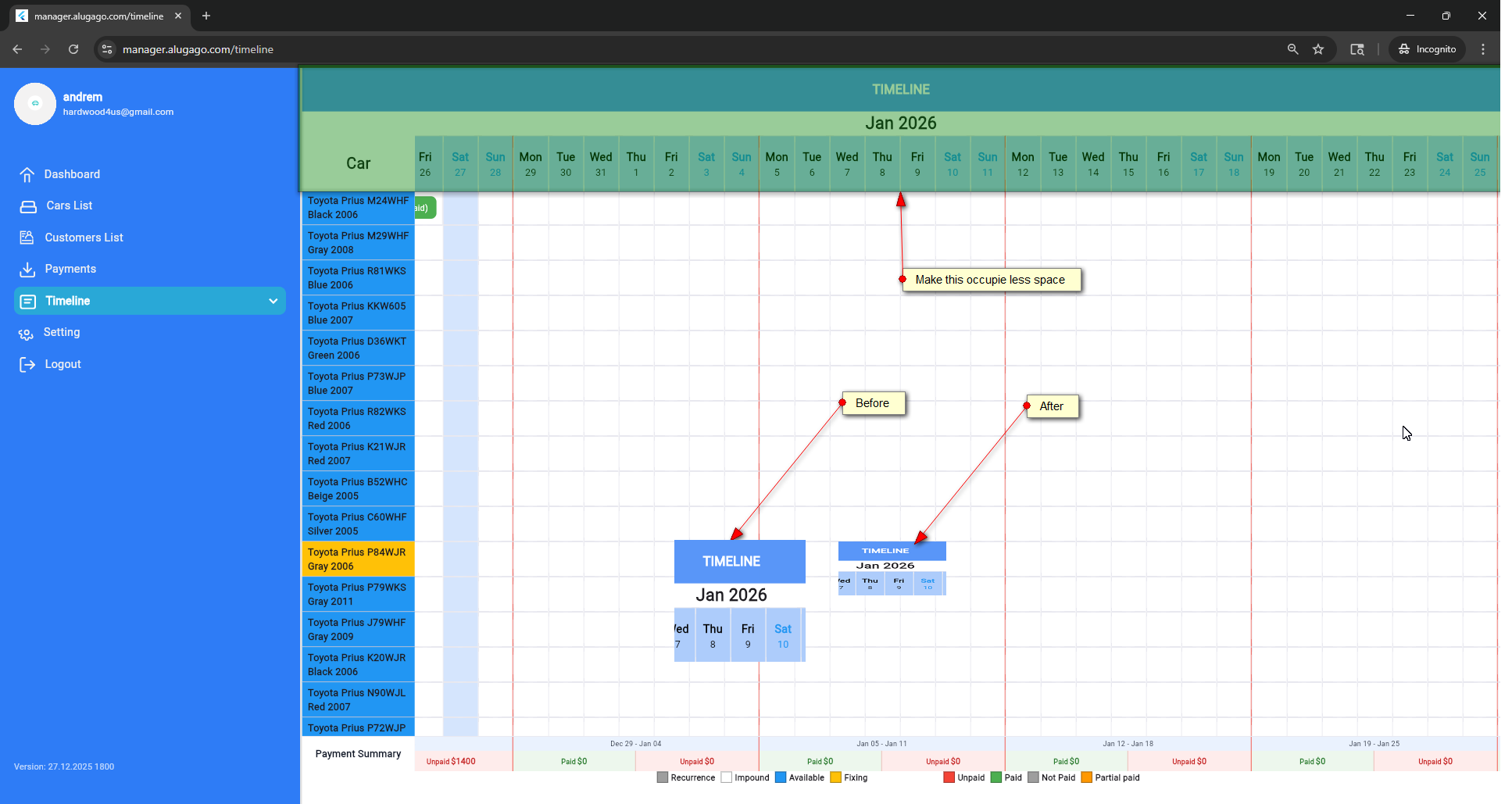1512x804 pixels.
Task: Click the Cars List car icon
Action: click(28, 206)
